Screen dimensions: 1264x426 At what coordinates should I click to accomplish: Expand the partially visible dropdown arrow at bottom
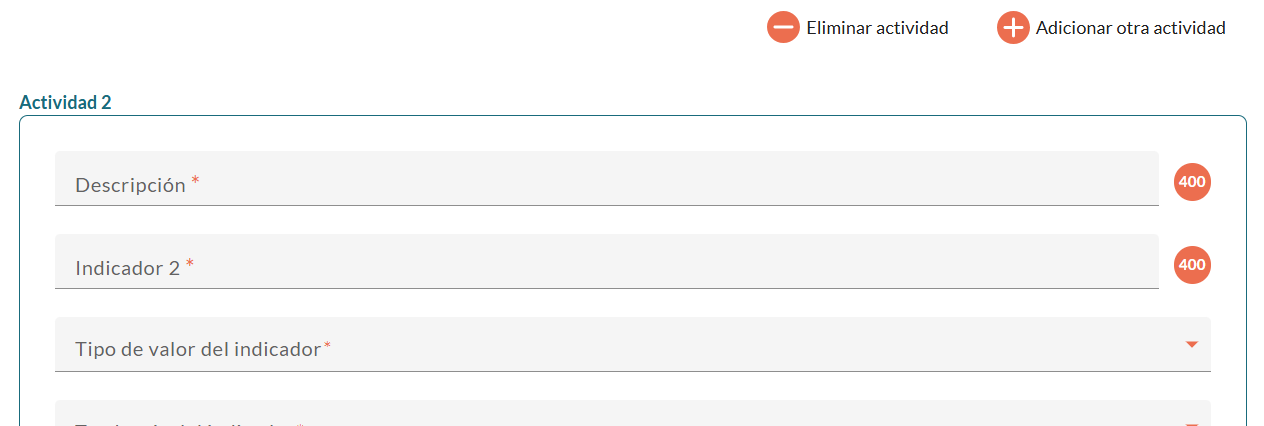point(1191,423)
